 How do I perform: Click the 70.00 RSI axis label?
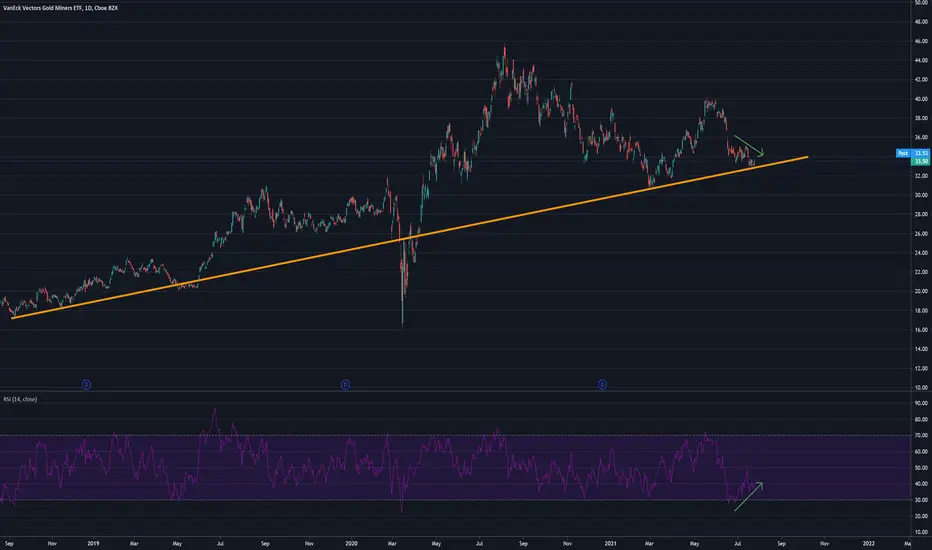click(921, 435)
